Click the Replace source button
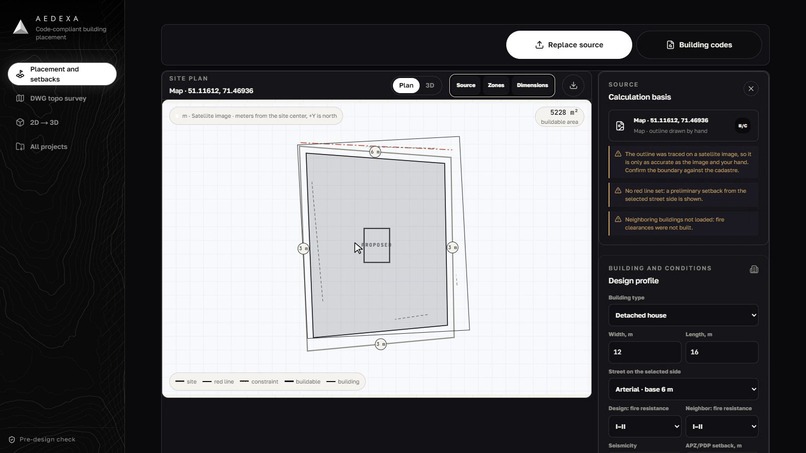Viewport: 806px width, 453px height. (x=569, y=45)
